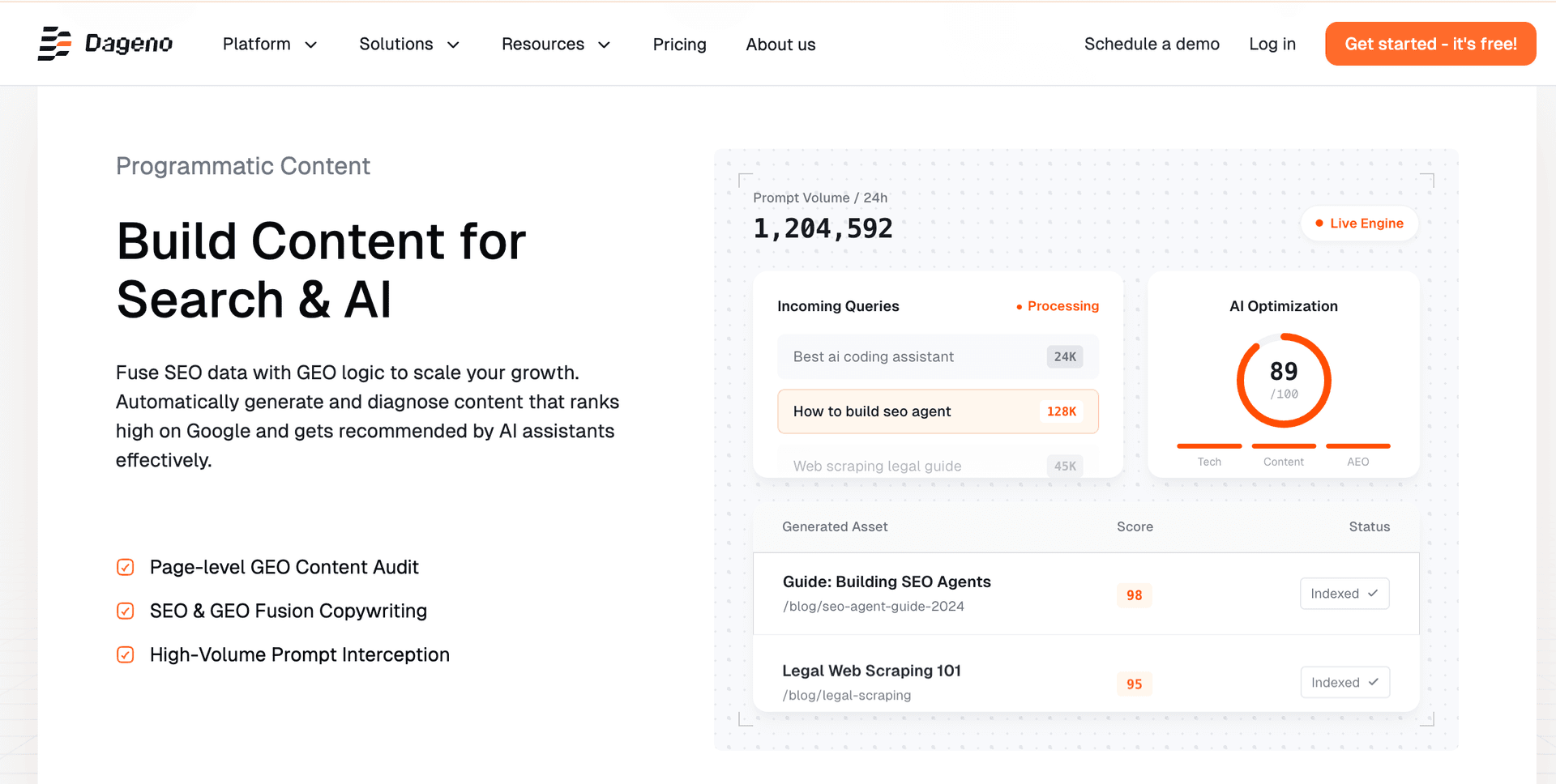
Task: Click the Dageno logo icon
Action: [54, 44]
